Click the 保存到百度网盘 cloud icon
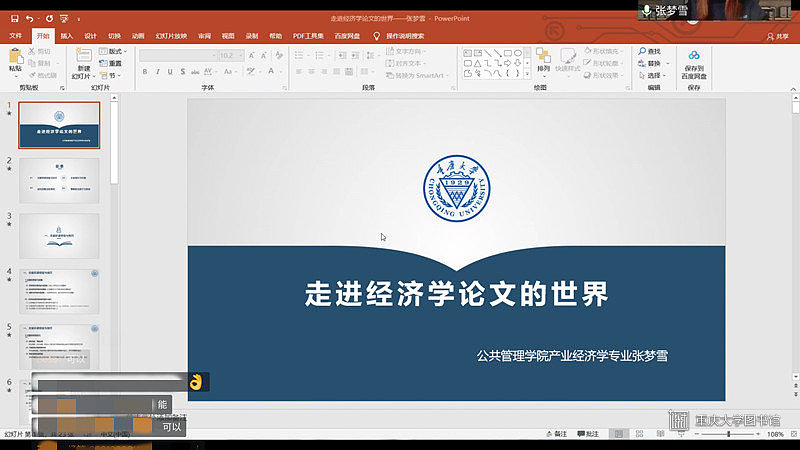 pyautogui.click(x=694, y=56)
